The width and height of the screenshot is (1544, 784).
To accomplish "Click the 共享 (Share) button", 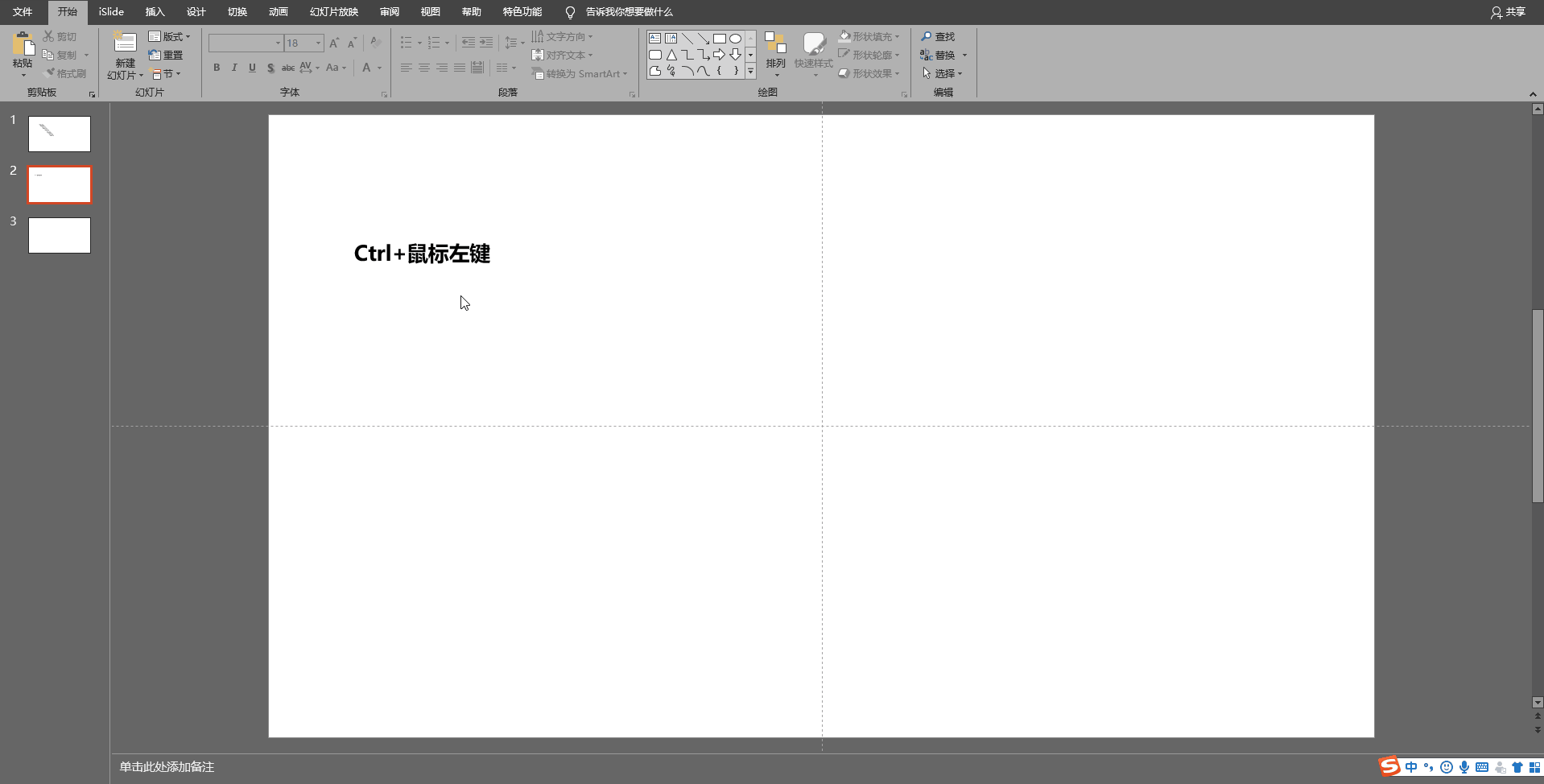I will pyautogui.click(x=1508, y=12).
